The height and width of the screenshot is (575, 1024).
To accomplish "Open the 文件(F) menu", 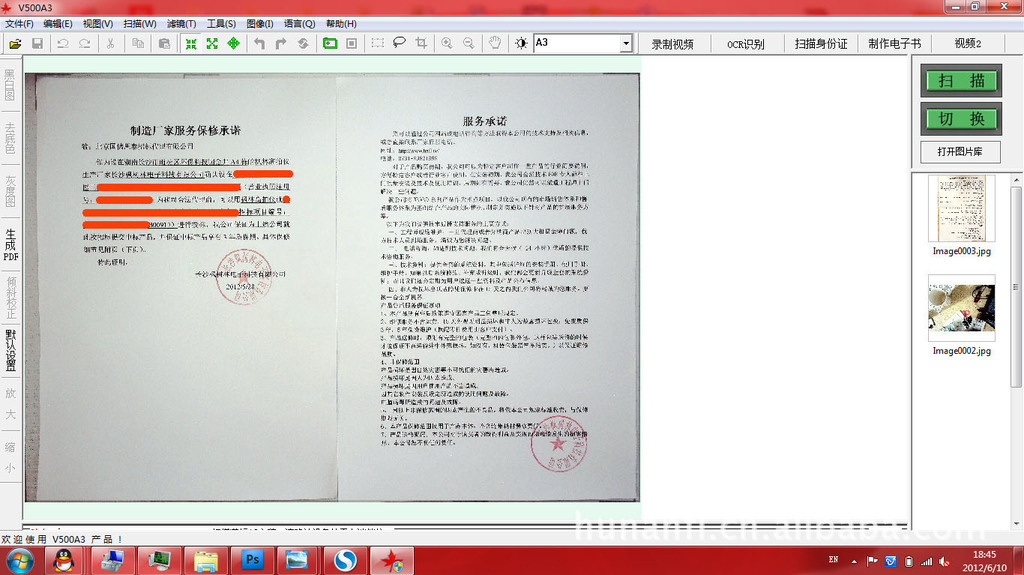I will coord(19,24).
